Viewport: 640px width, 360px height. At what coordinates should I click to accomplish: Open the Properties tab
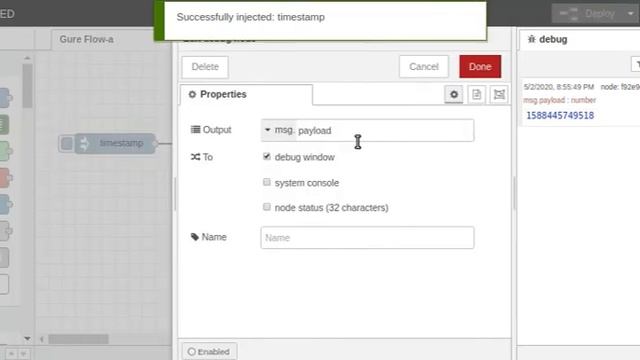click(x=246, y=94)
